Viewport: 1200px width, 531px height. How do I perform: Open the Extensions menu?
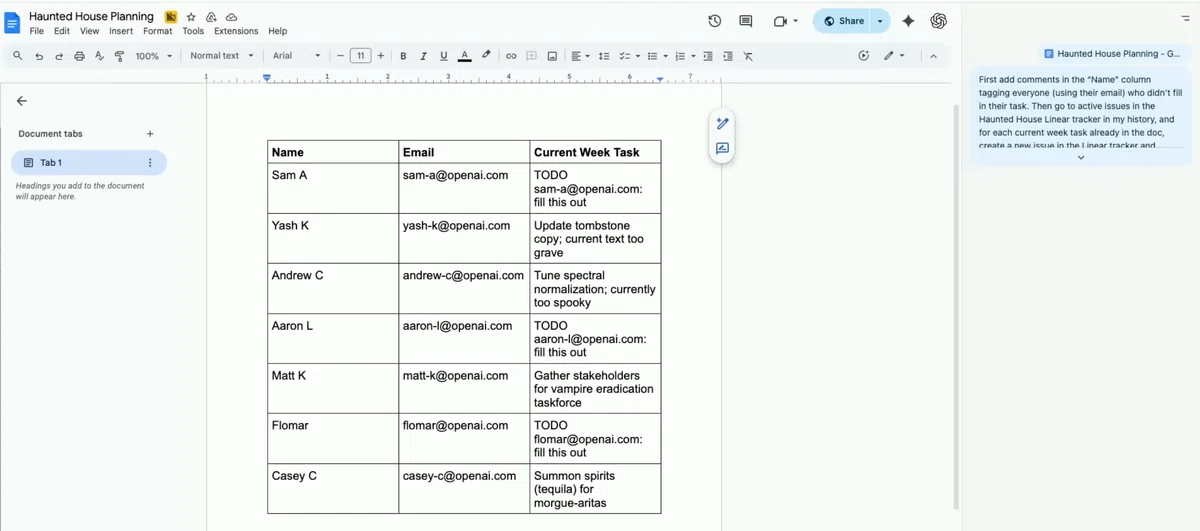(x=236, y=31)
